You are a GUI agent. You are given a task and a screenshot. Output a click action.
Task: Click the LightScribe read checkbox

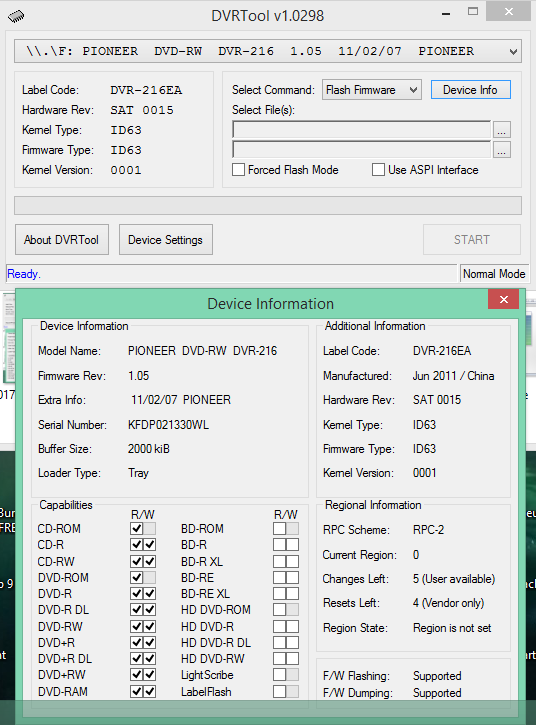(279, 675)
